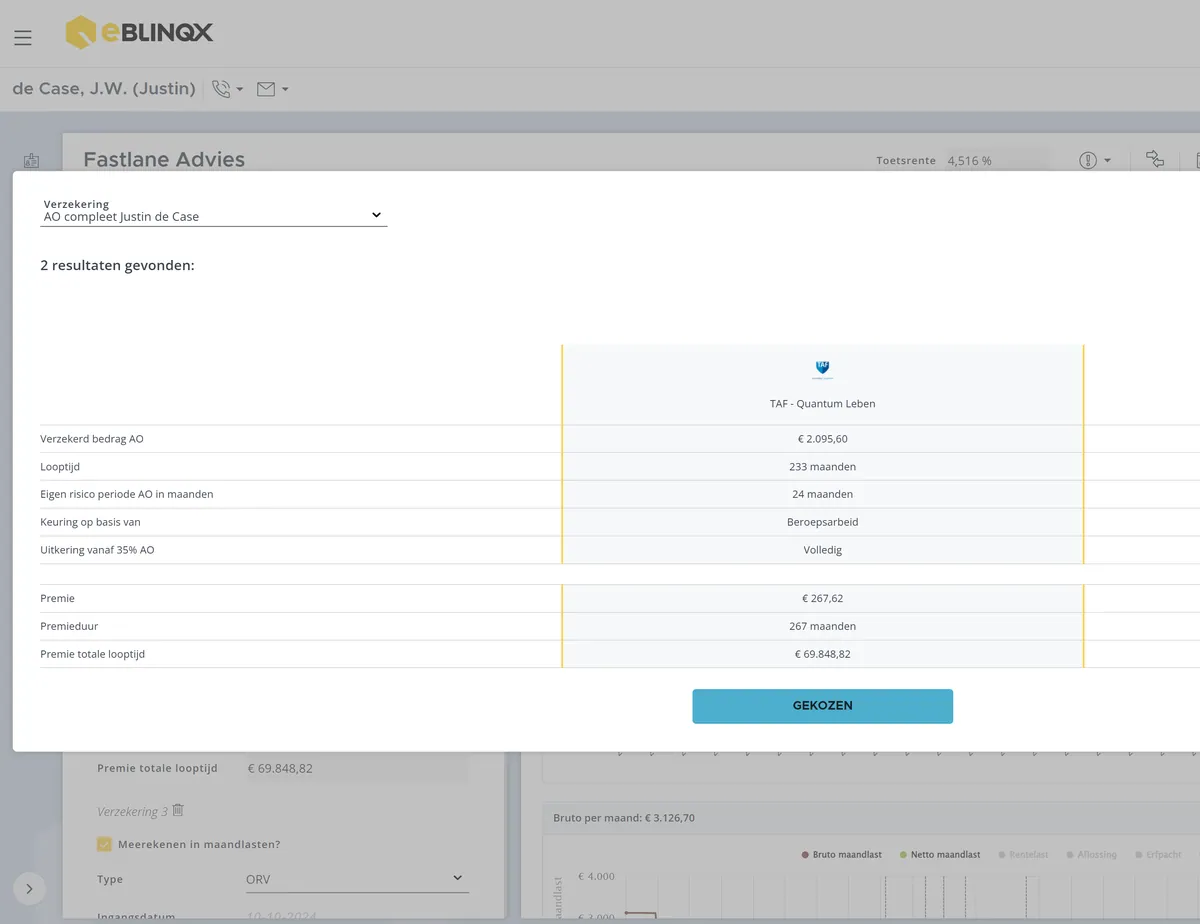1200x924 pixels.
Task: Expand the sidebar with the bottom arrow
Action: click(x=29, y=887)
